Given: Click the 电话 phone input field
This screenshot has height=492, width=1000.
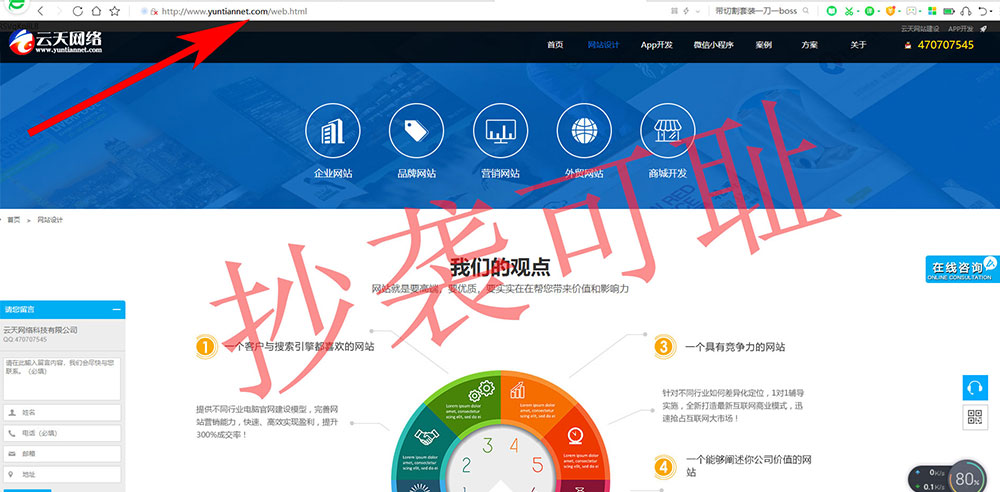Looking at the screenshot, I should pyautogui.click(x=62, y=433).
